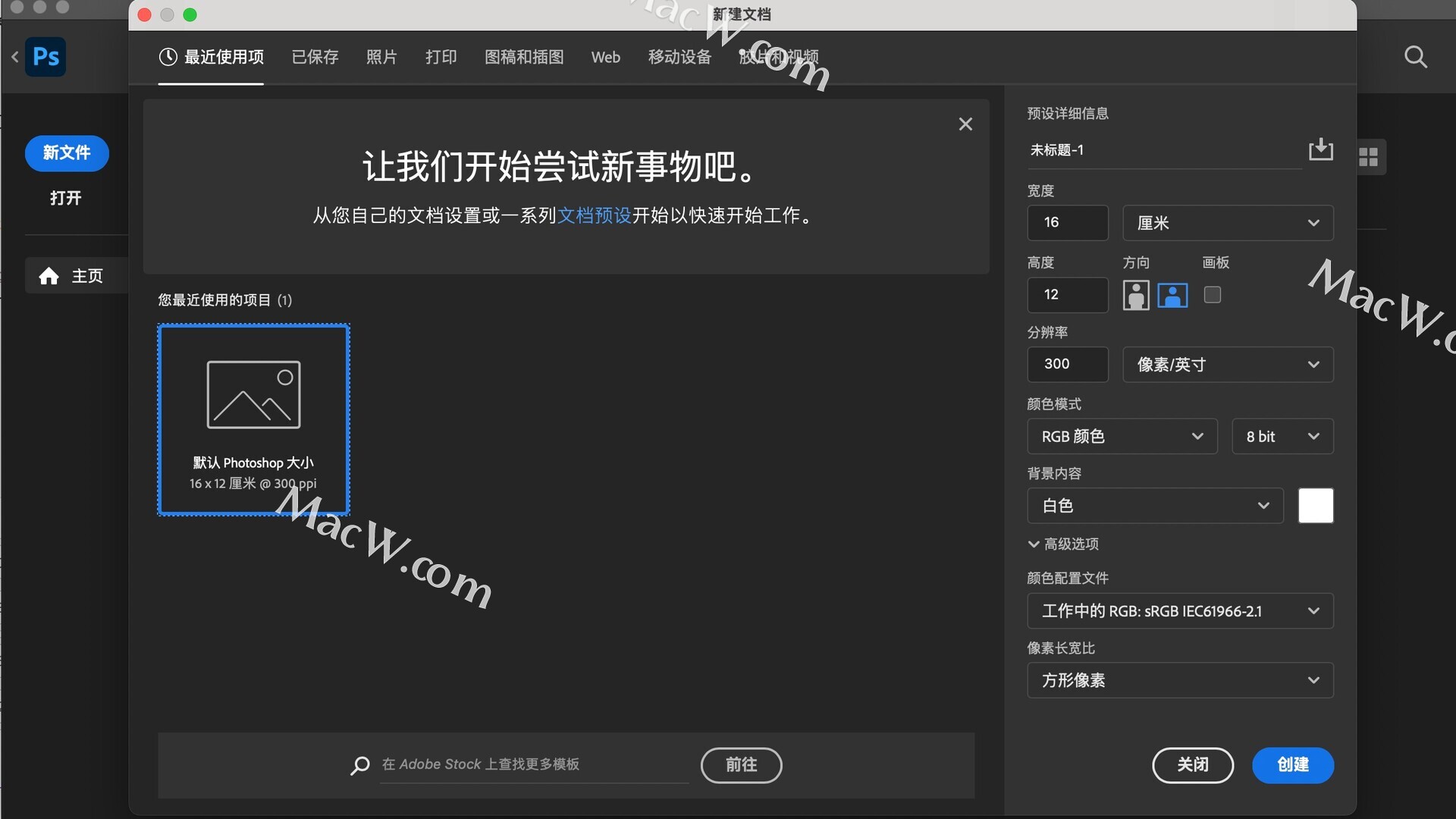Viewport: 1456px width, 819px height.
Task: Open the 白色 background content dropdown
Action: (x=1155, y=506)
